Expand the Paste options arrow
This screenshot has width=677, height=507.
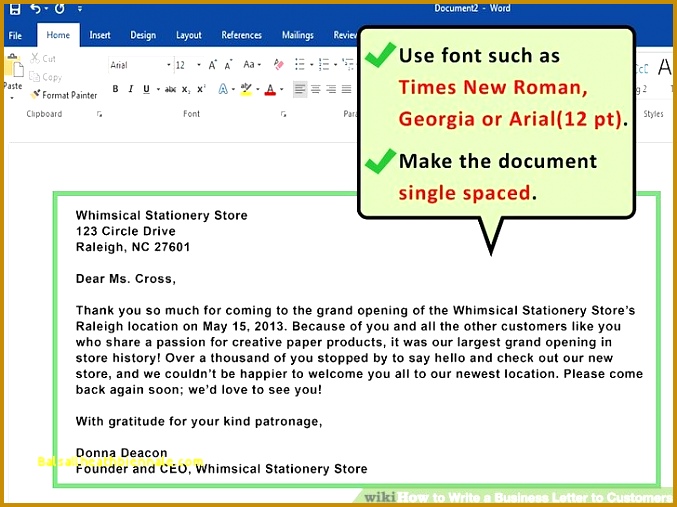pos(12,98)
